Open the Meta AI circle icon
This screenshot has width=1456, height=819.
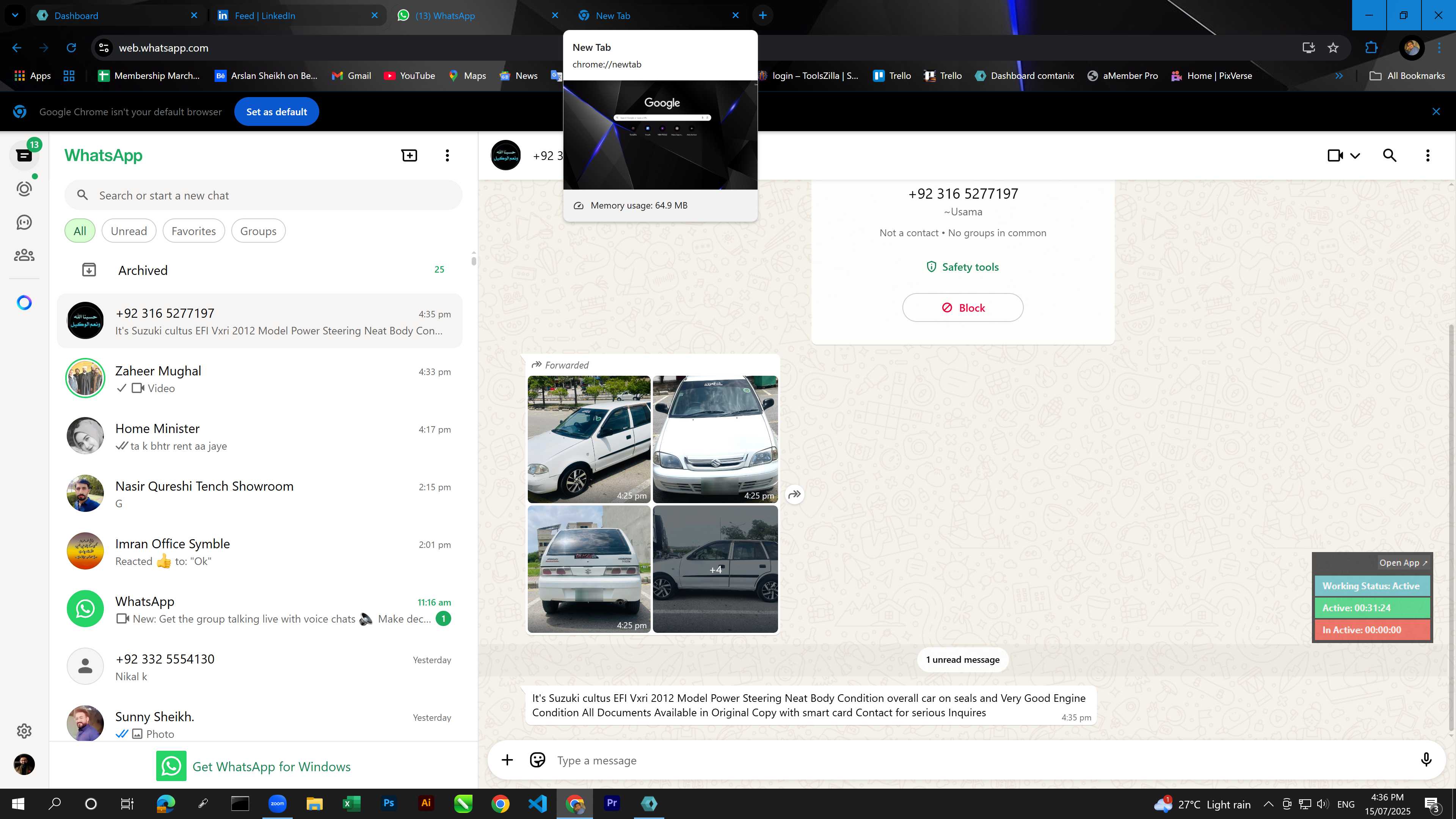[x=24, y=303]
